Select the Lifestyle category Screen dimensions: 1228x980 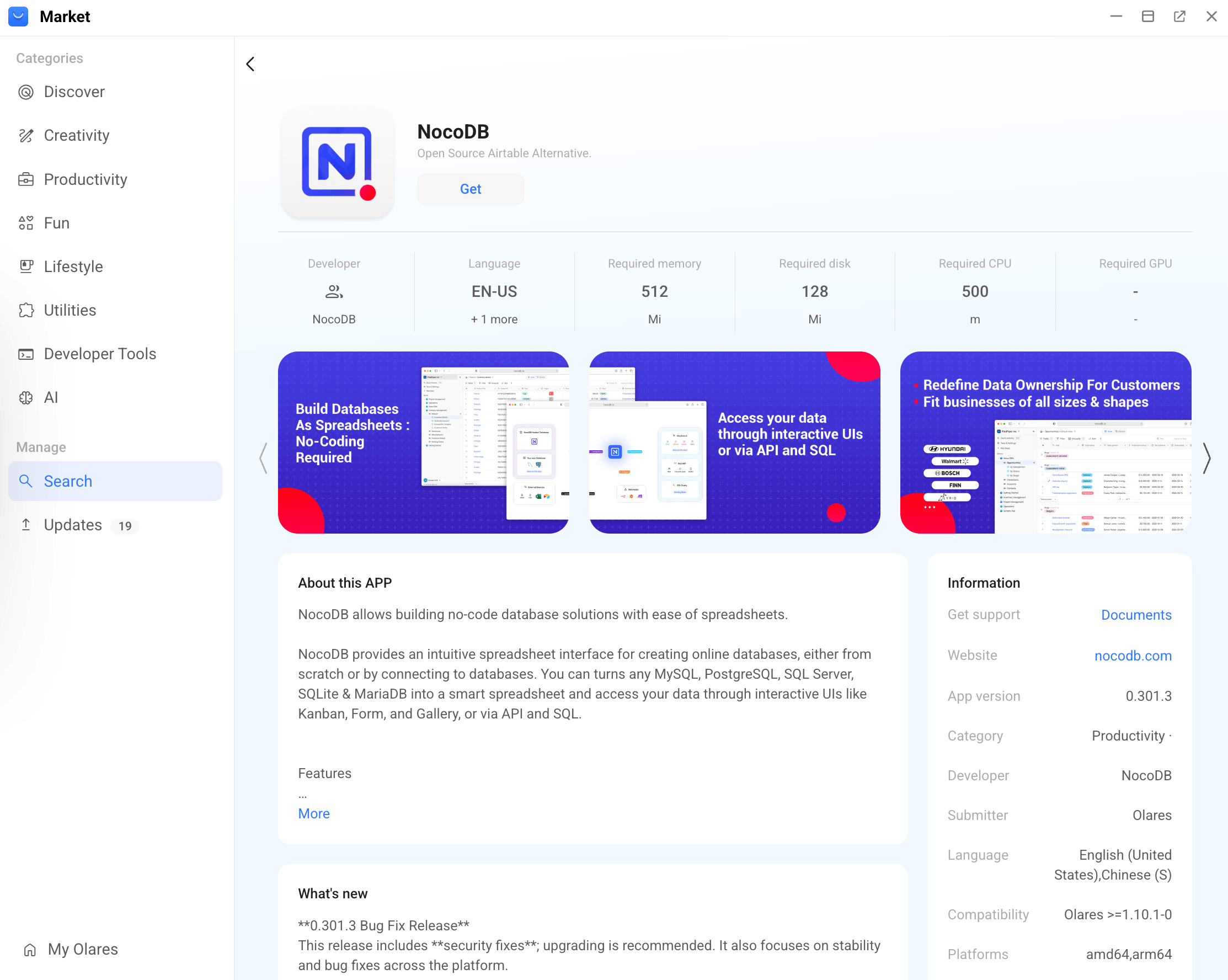(116, 267)
